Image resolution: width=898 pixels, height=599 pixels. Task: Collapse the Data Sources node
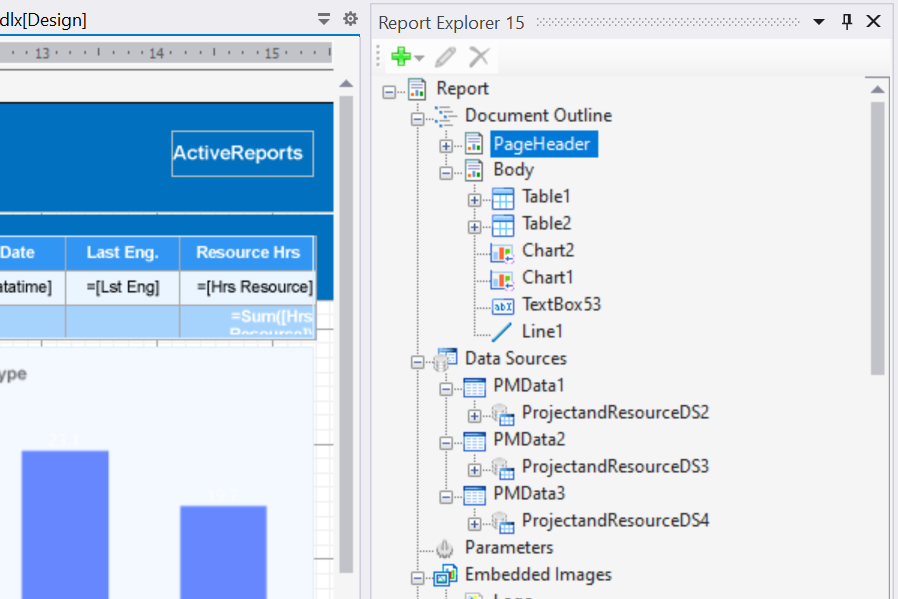tap(418, 362)
